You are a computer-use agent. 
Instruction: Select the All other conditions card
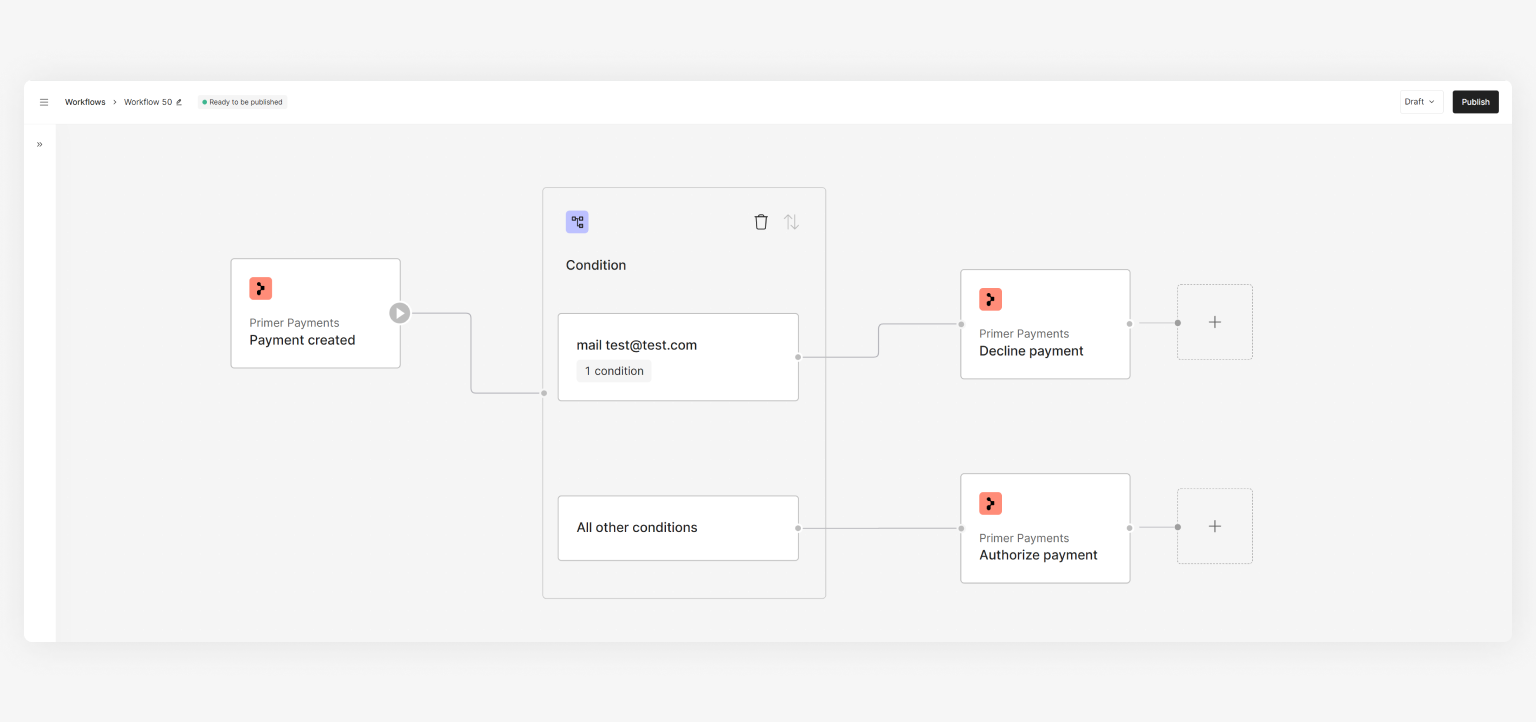tap(678, 528)
